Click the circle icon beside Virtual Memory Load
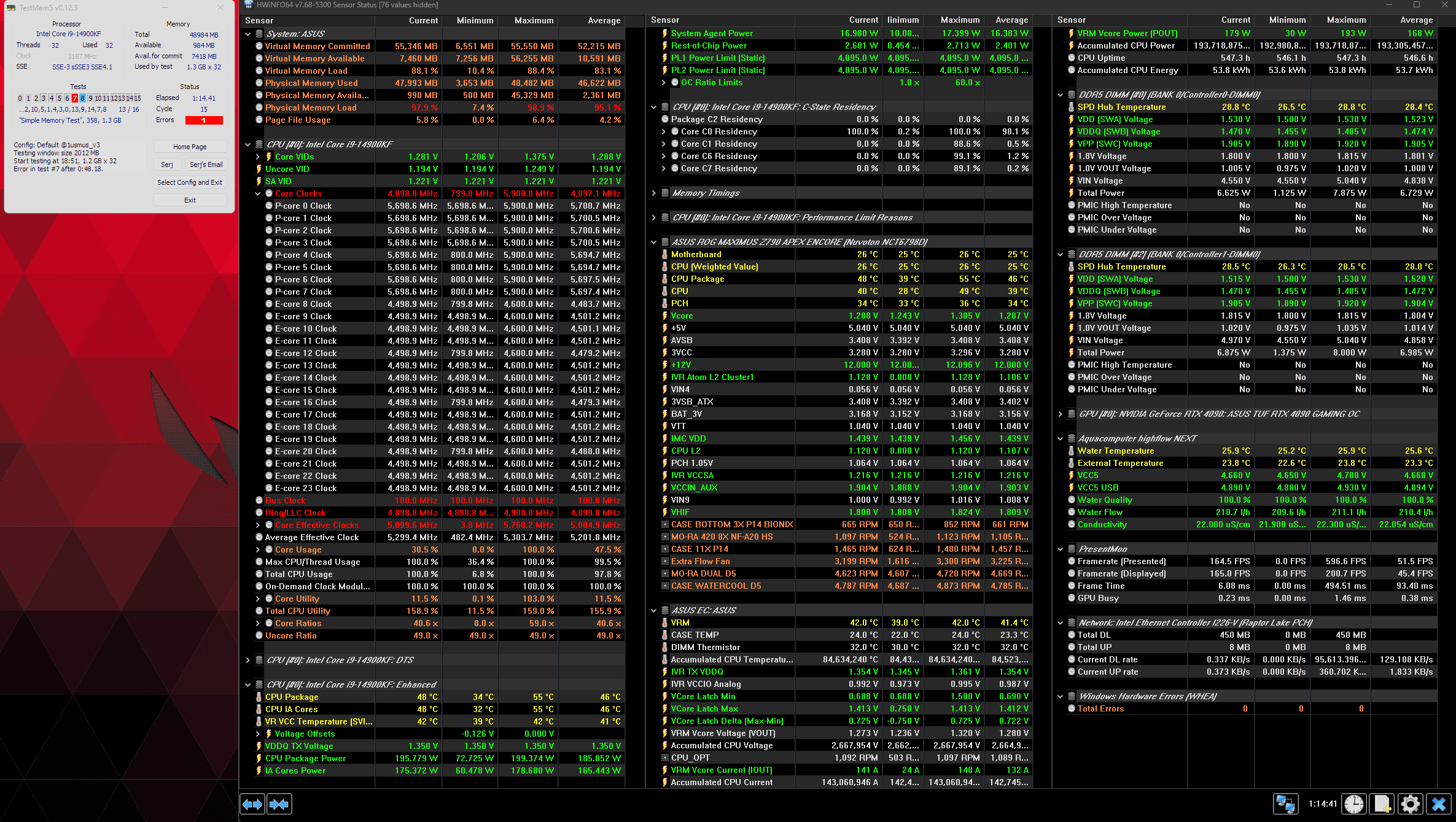This screenshot has width=1456, height=822. pos(259,71)
